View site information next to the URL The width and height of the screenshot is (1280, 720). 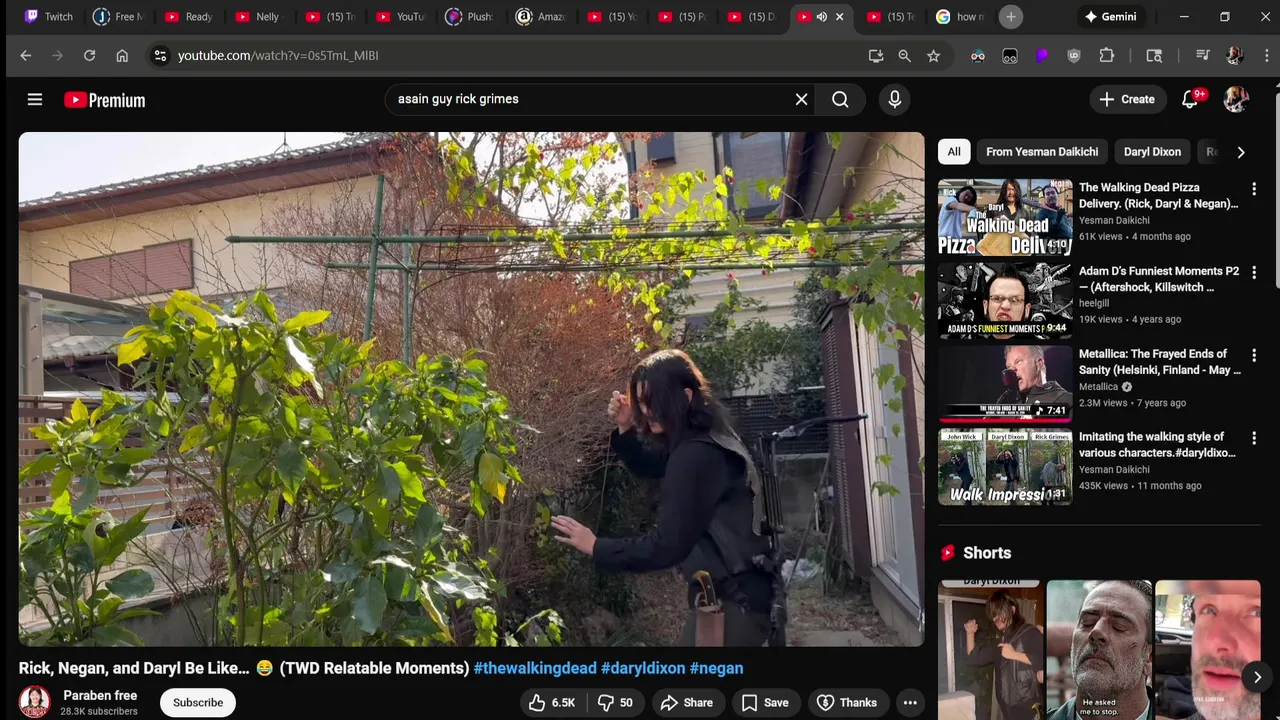point(160,56)
